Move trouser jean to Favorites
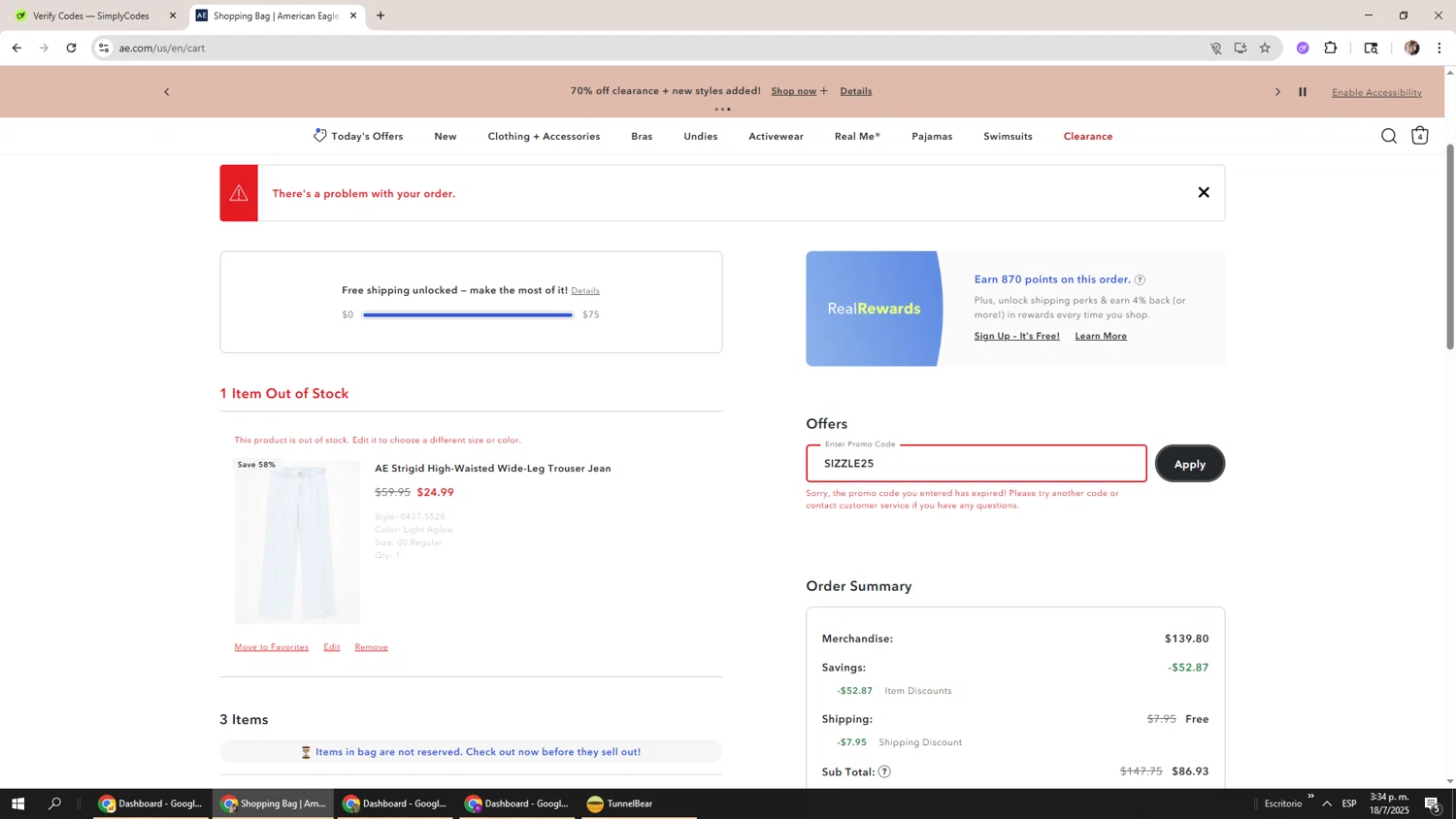The image size is (1456, 819). pos(272,647)
